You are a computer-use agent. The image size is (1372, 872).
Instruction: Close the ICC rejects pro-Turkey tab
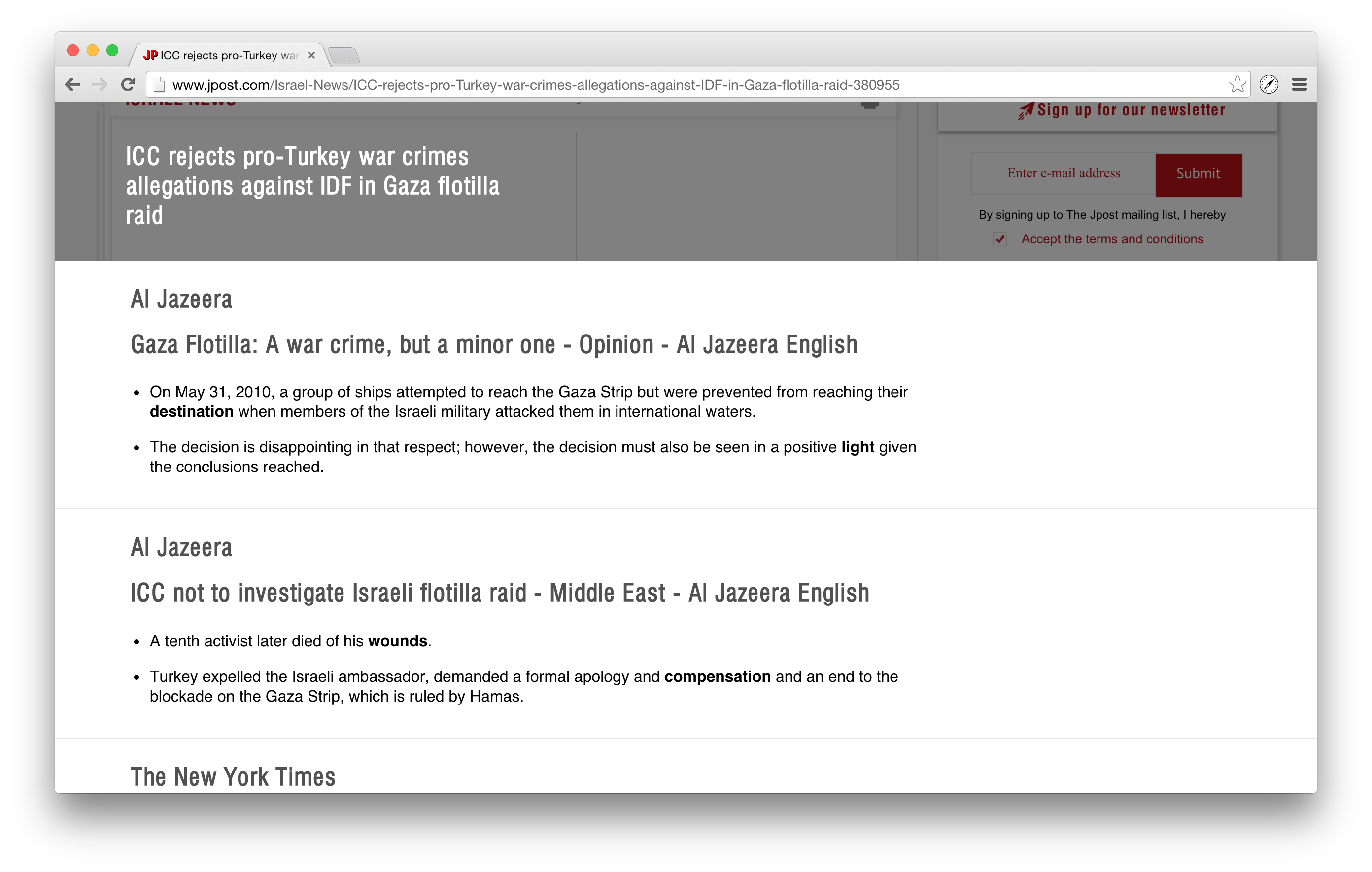pyautogui.click(x=311, y=55)
